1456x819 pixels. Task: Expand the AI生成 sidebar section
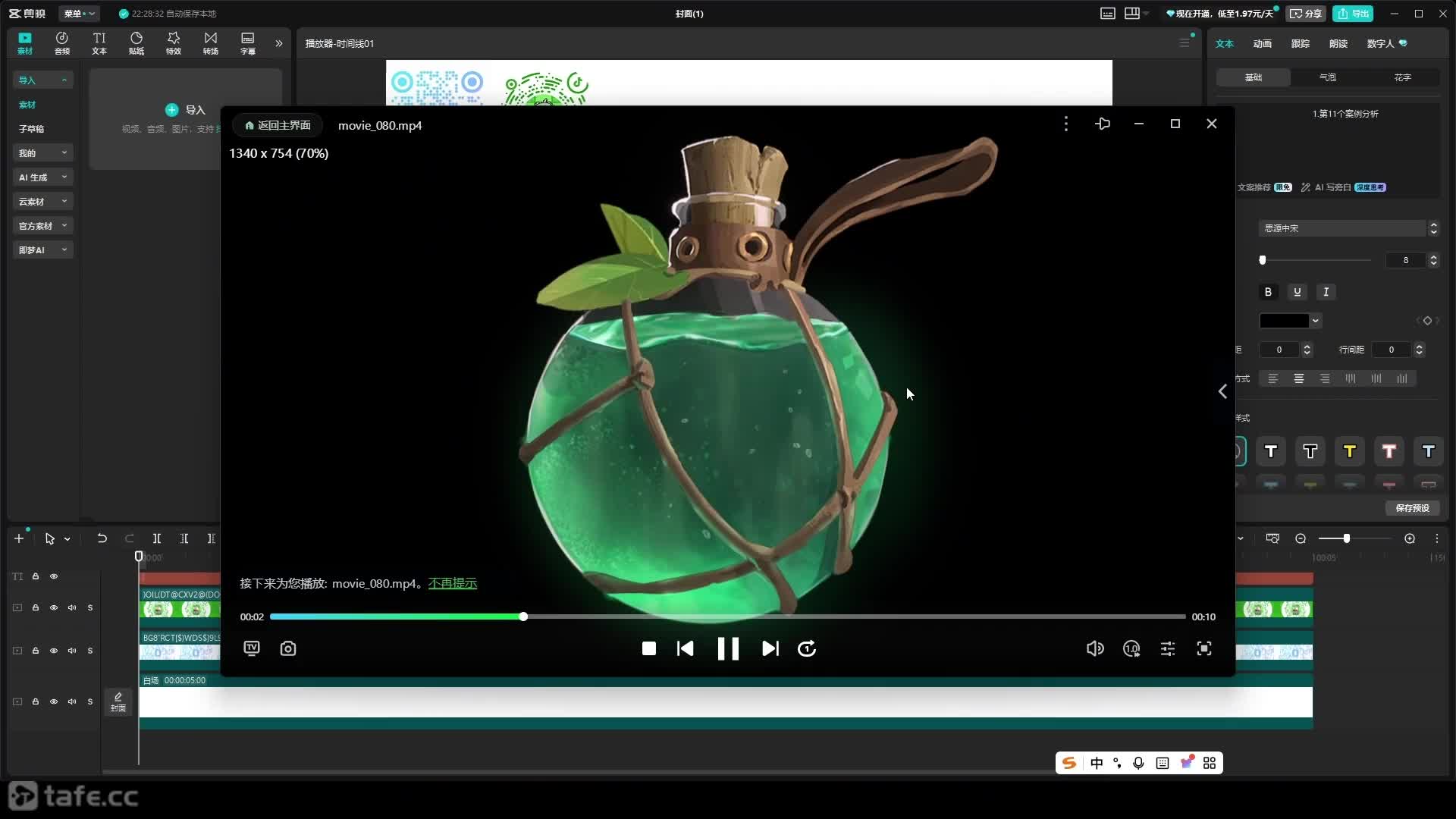43,177
